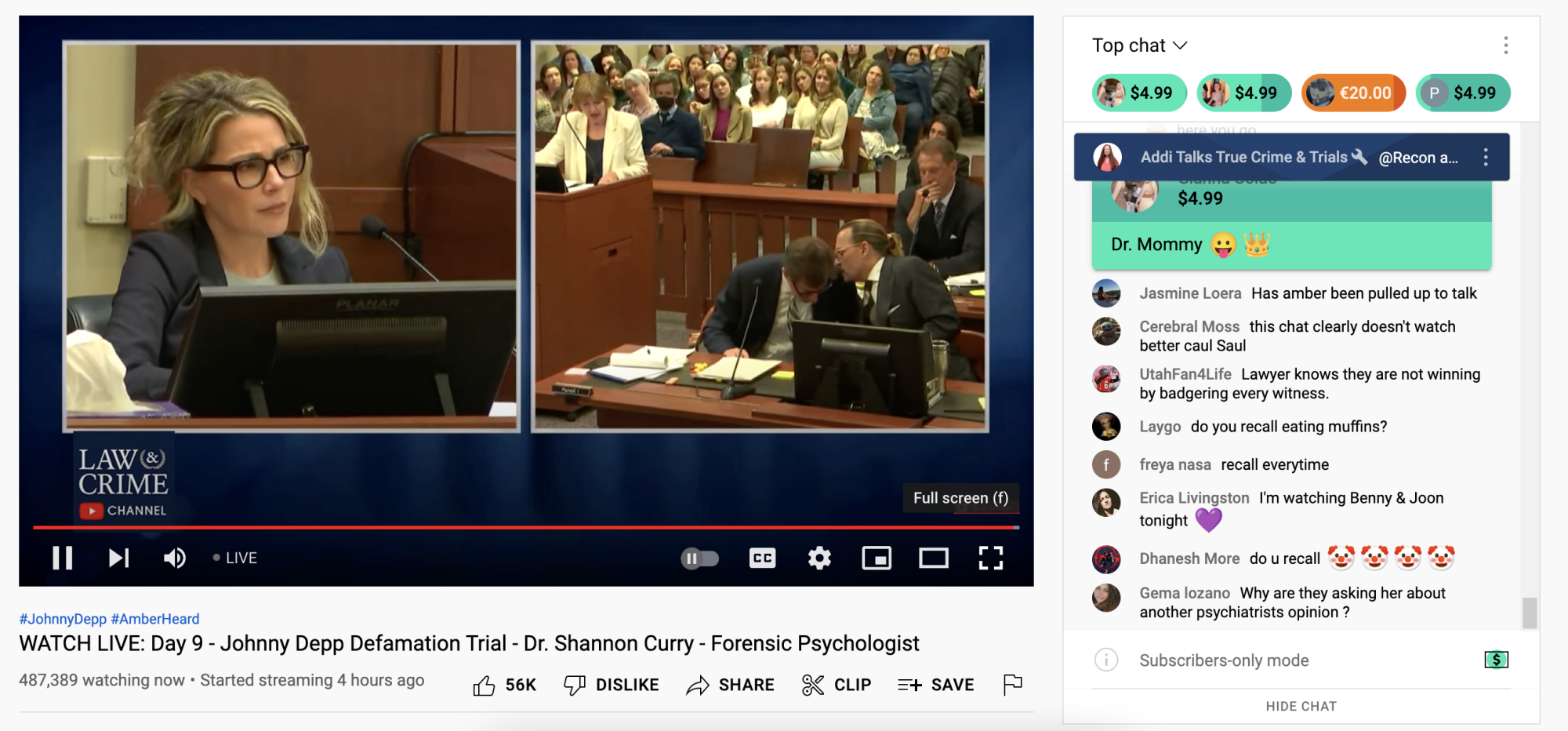Click the second $4.99 Super Chat ticker
The width and height of the screenshot is (1568, 731).
pos(1244,93)
